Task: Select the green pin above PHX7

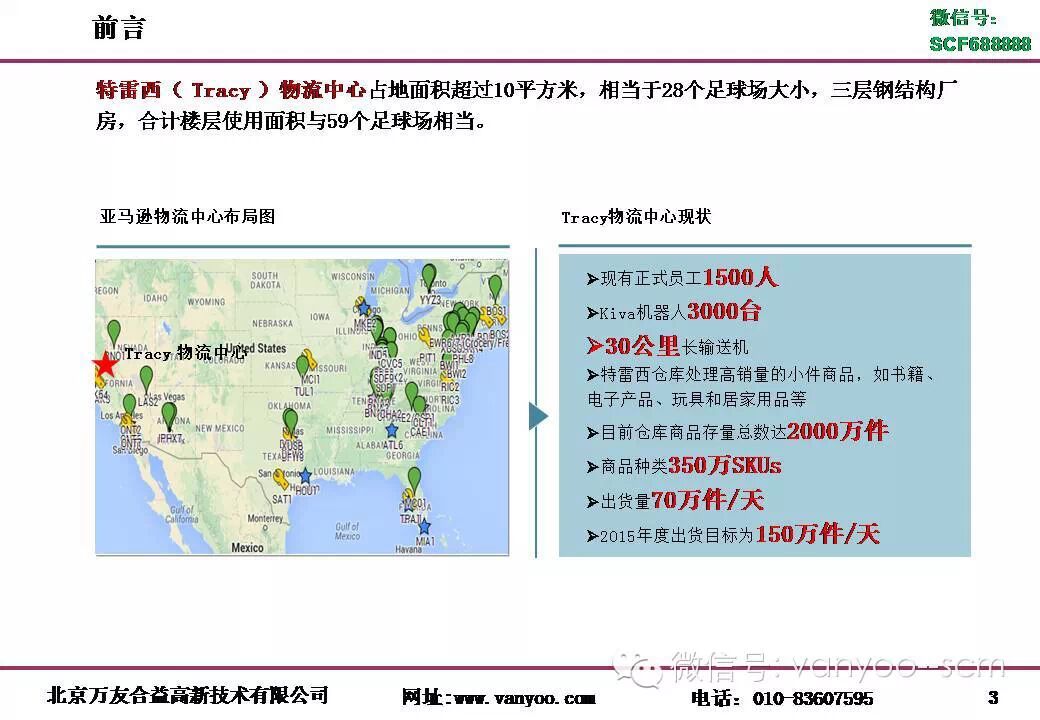Action: pyautogui.click(x=169, y=416)
